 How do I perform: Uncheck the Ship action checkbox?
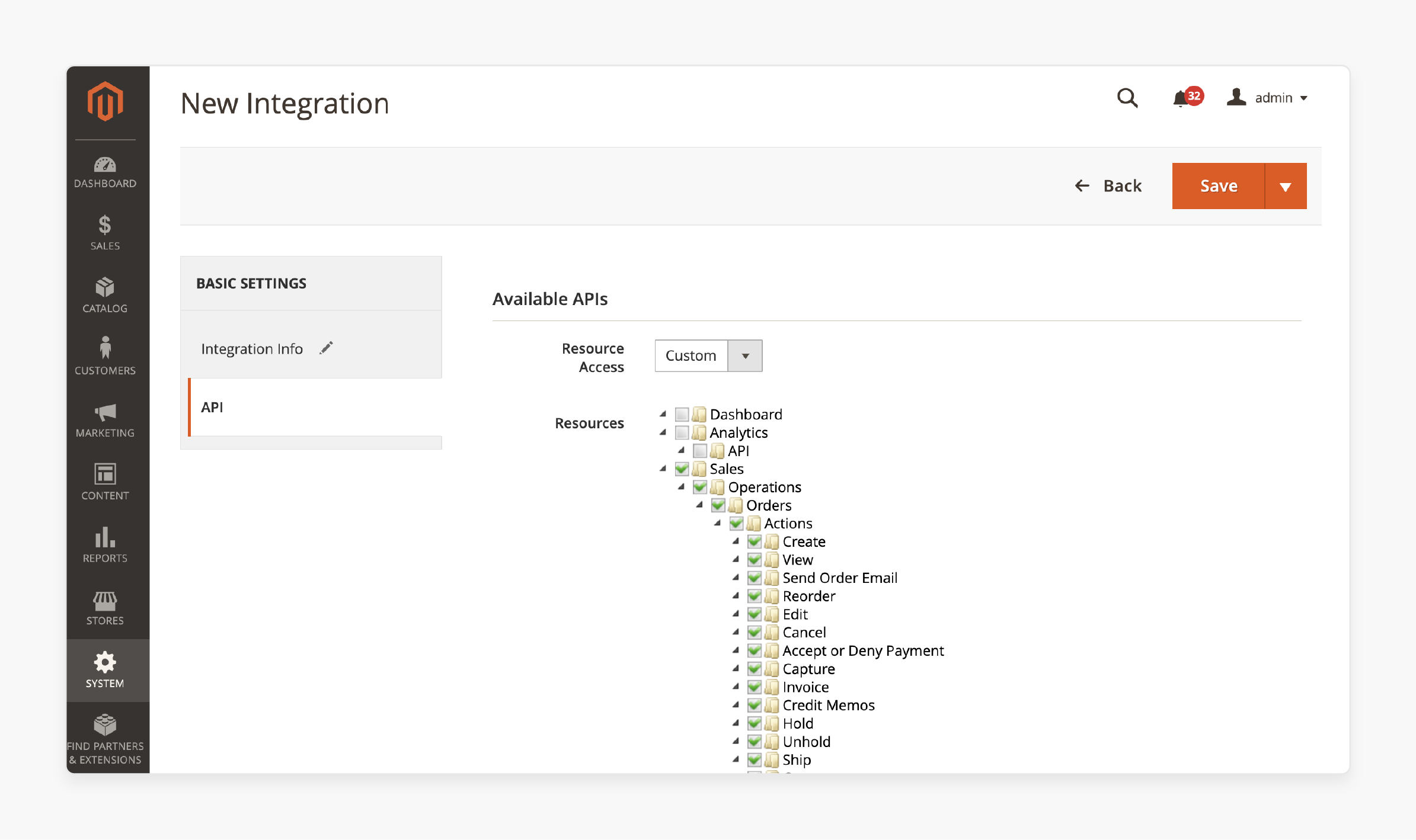pos(755,759)
